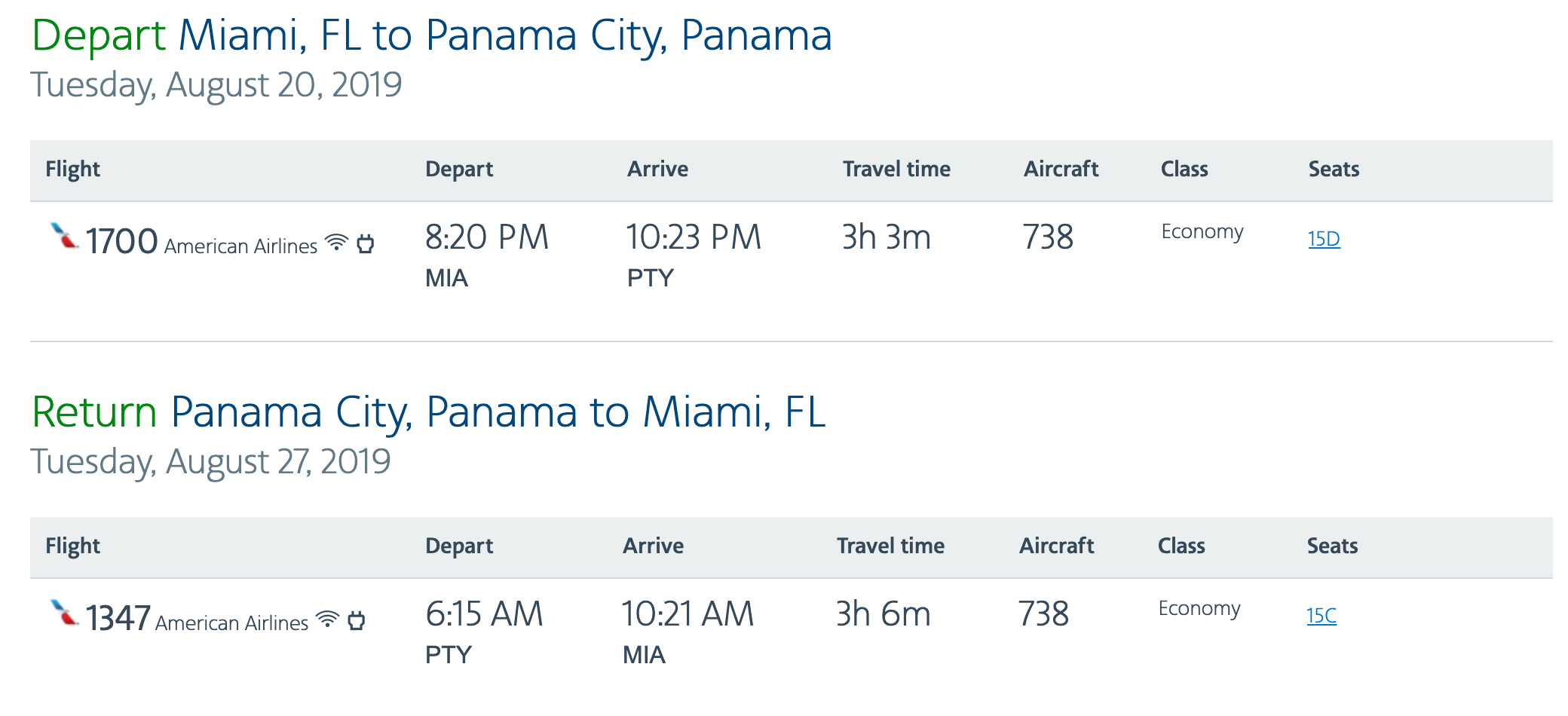The width and height of the screenshot is (1568, 716).
Task: Click the 6:15 AM departure time
Action: pyautogui.click(x=484, y=614)
